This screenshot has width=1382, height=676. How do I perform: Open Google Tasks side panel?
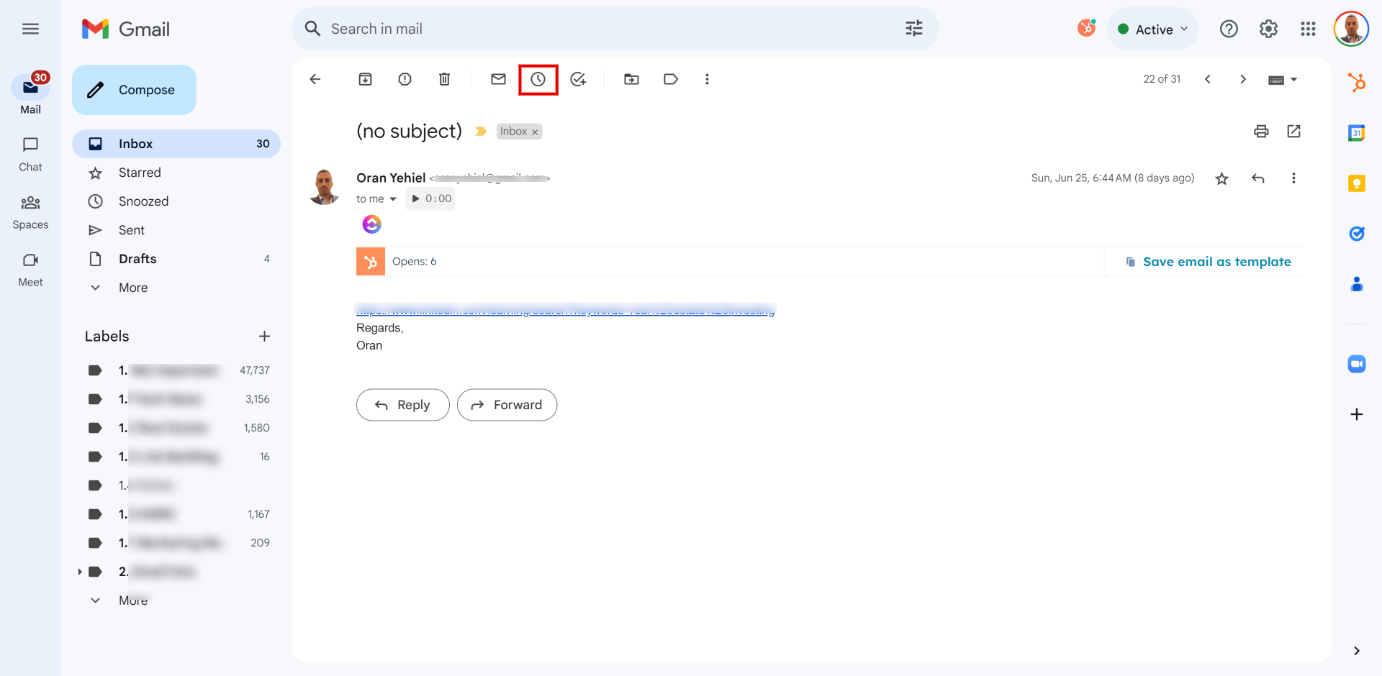tap(1357, 233)
